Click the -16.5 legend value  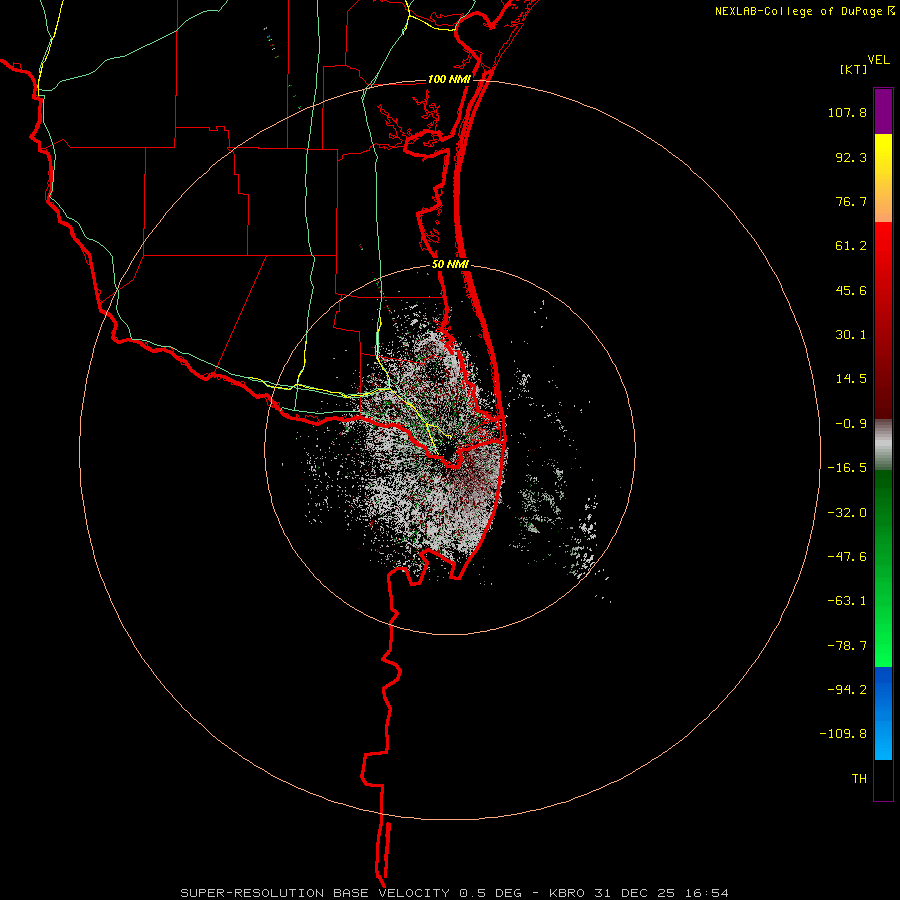(847, 468)
